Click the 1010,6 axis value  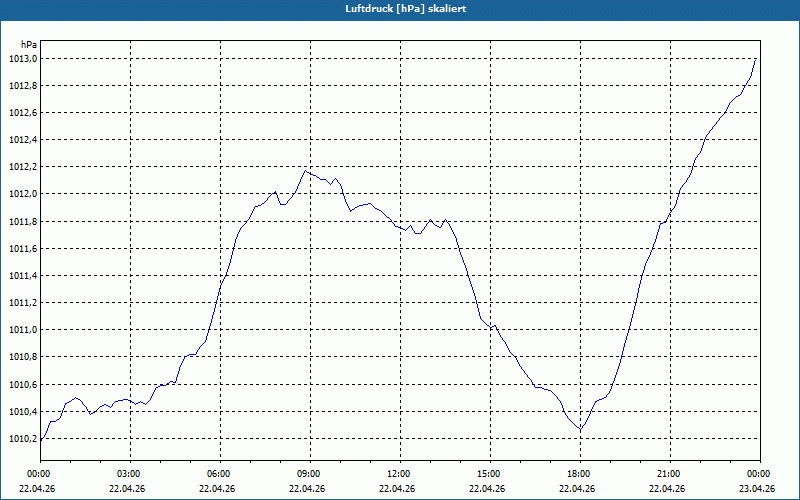point(23,384)
